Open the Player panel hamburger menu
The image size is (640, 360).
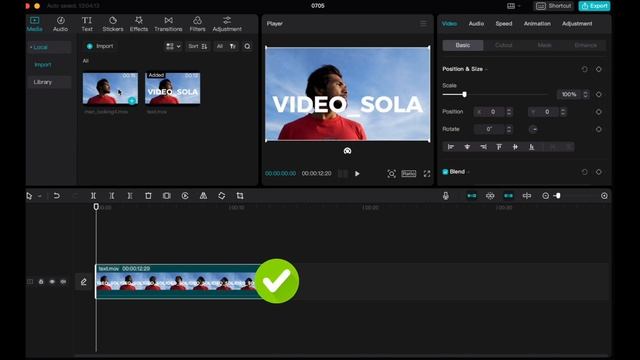click(x=423, y=24)
